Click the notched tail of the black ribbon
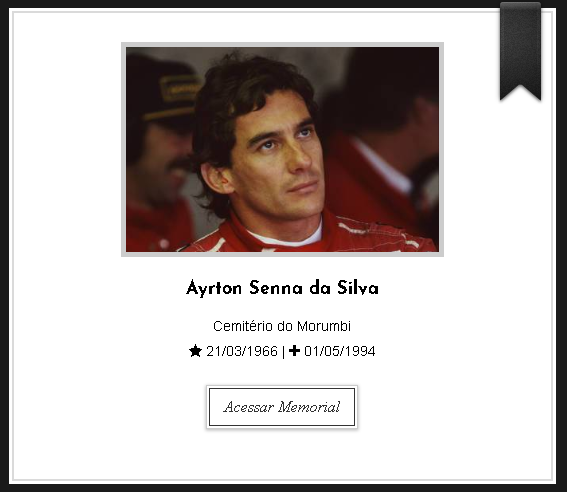The height and width of the screenshot is (492, 567). 520,92
